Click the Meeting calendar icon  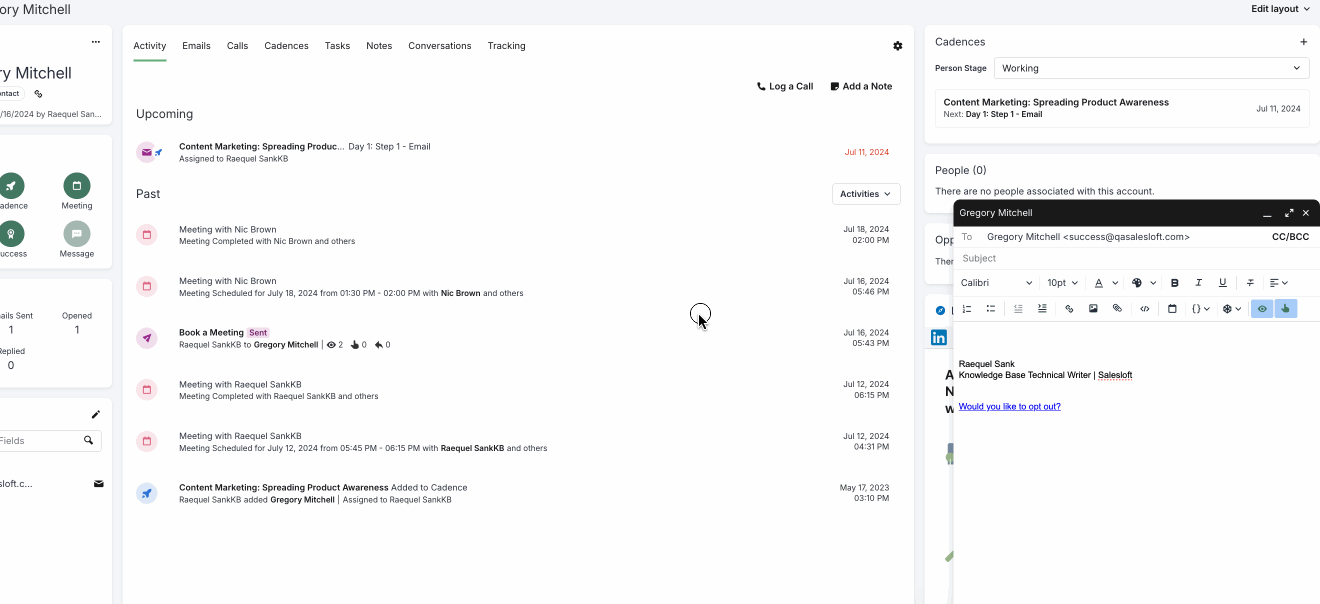pos(76,186)
